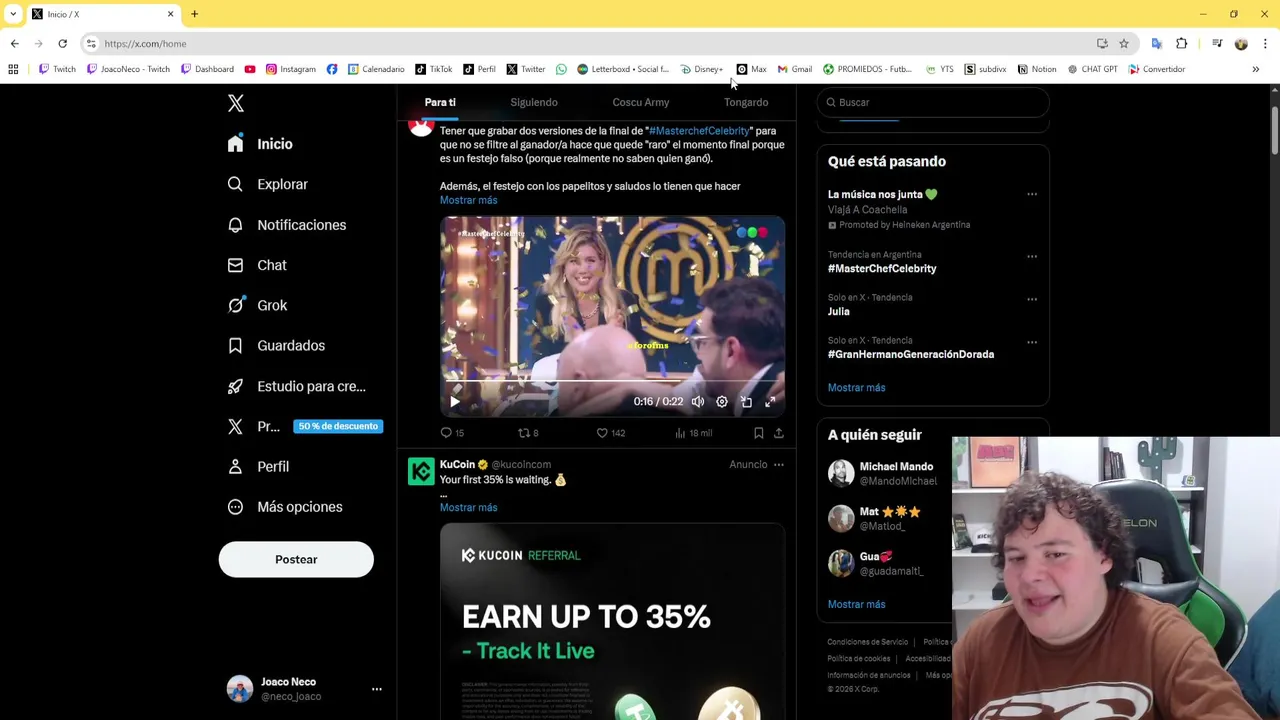Open options for #GranHermanoGeneraciónDorada trend
The image size is (1280, 720).
point(1032,342)
